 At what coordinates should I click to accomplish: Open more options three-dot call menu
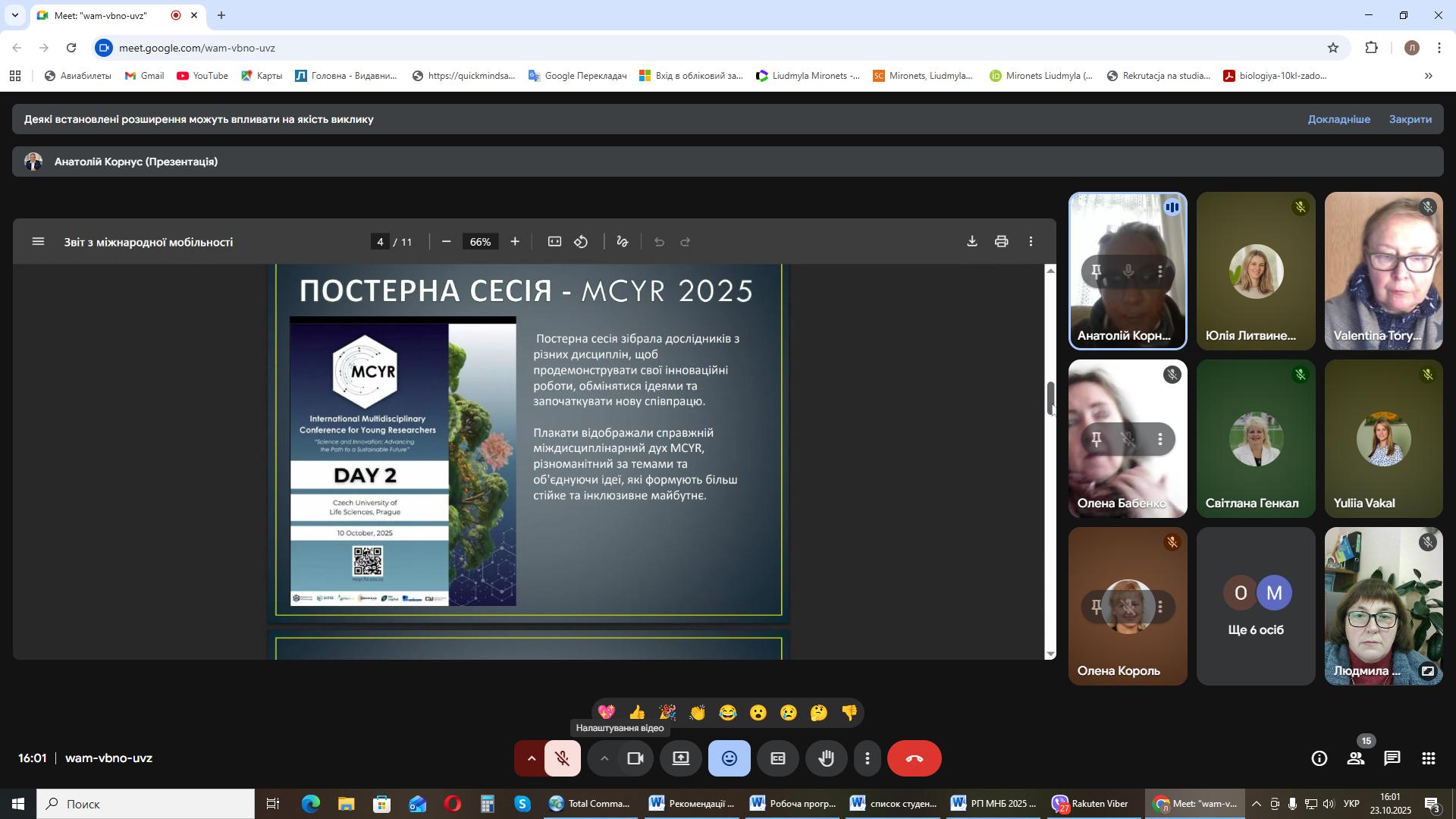point(867,758)
